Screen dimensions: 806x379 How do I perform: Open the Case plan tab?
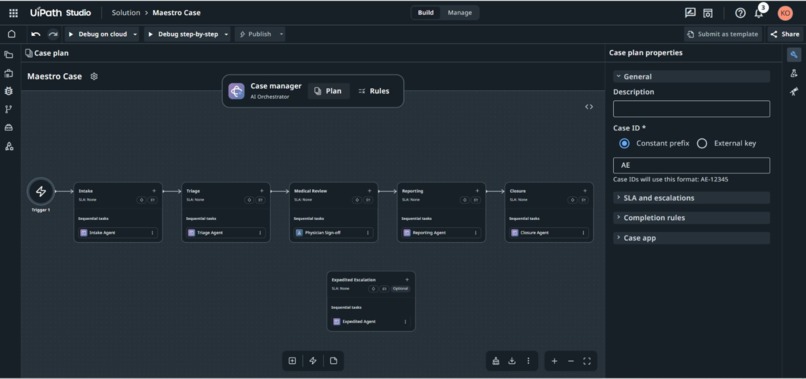pyautogui.click(x=47, y=53)
